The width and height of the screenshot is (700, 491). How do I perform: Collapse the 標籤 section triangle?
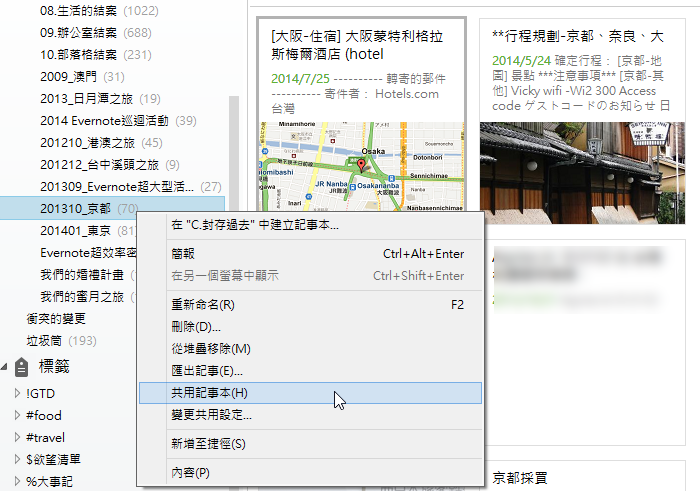(4, 367)
